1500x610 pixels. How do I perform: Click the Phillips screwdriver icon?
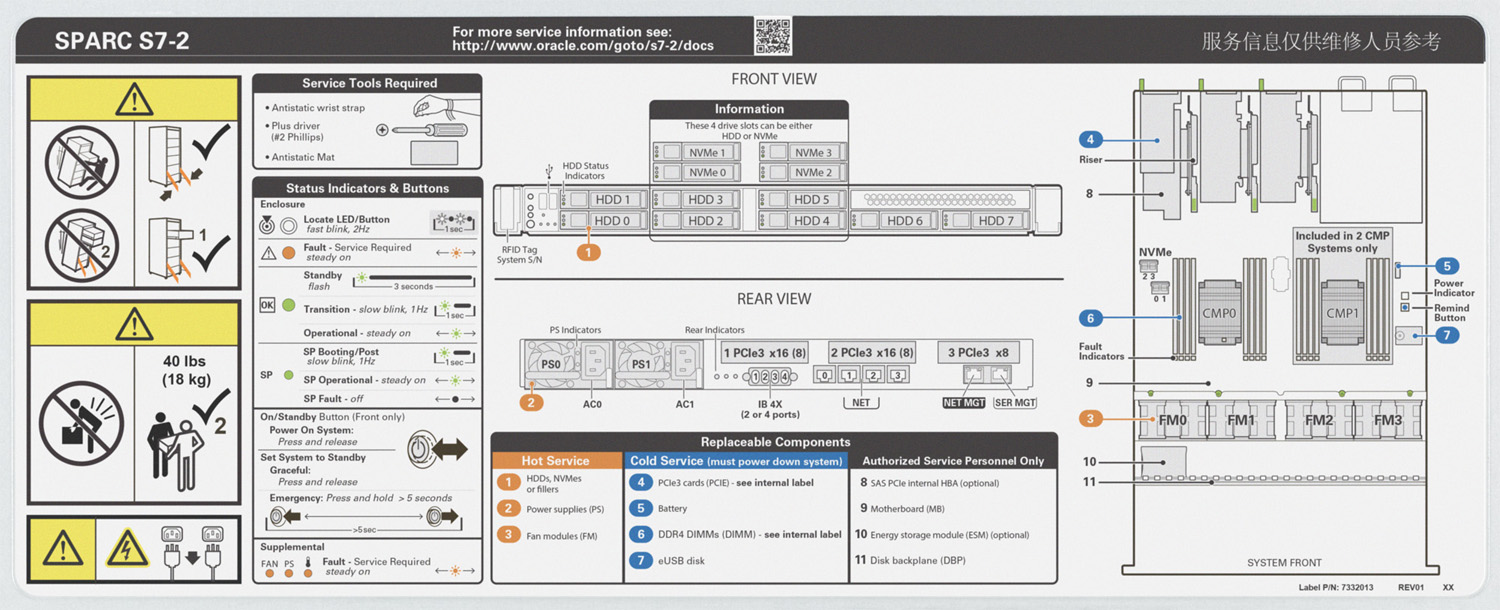click(x=421, y=130)
